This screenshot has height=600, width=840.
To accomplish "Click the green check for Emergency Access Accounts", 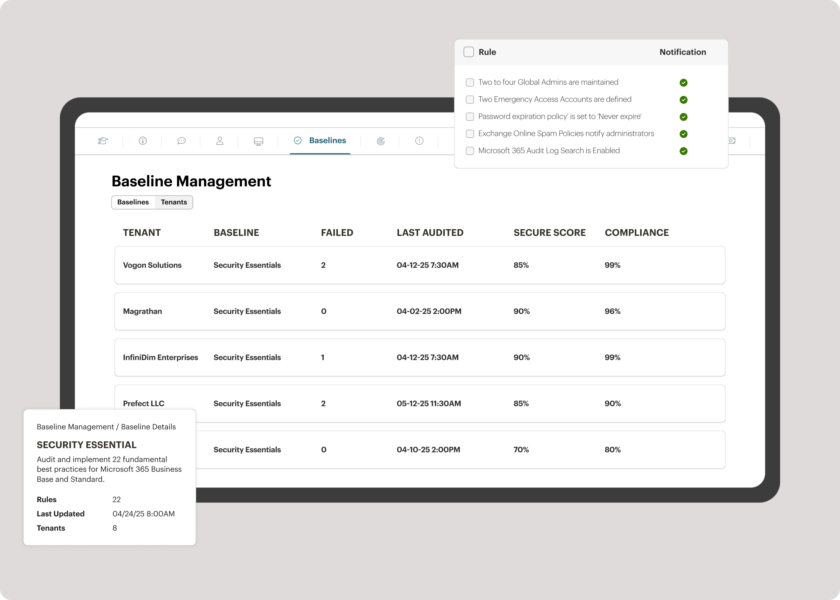I will click(684, 99).
